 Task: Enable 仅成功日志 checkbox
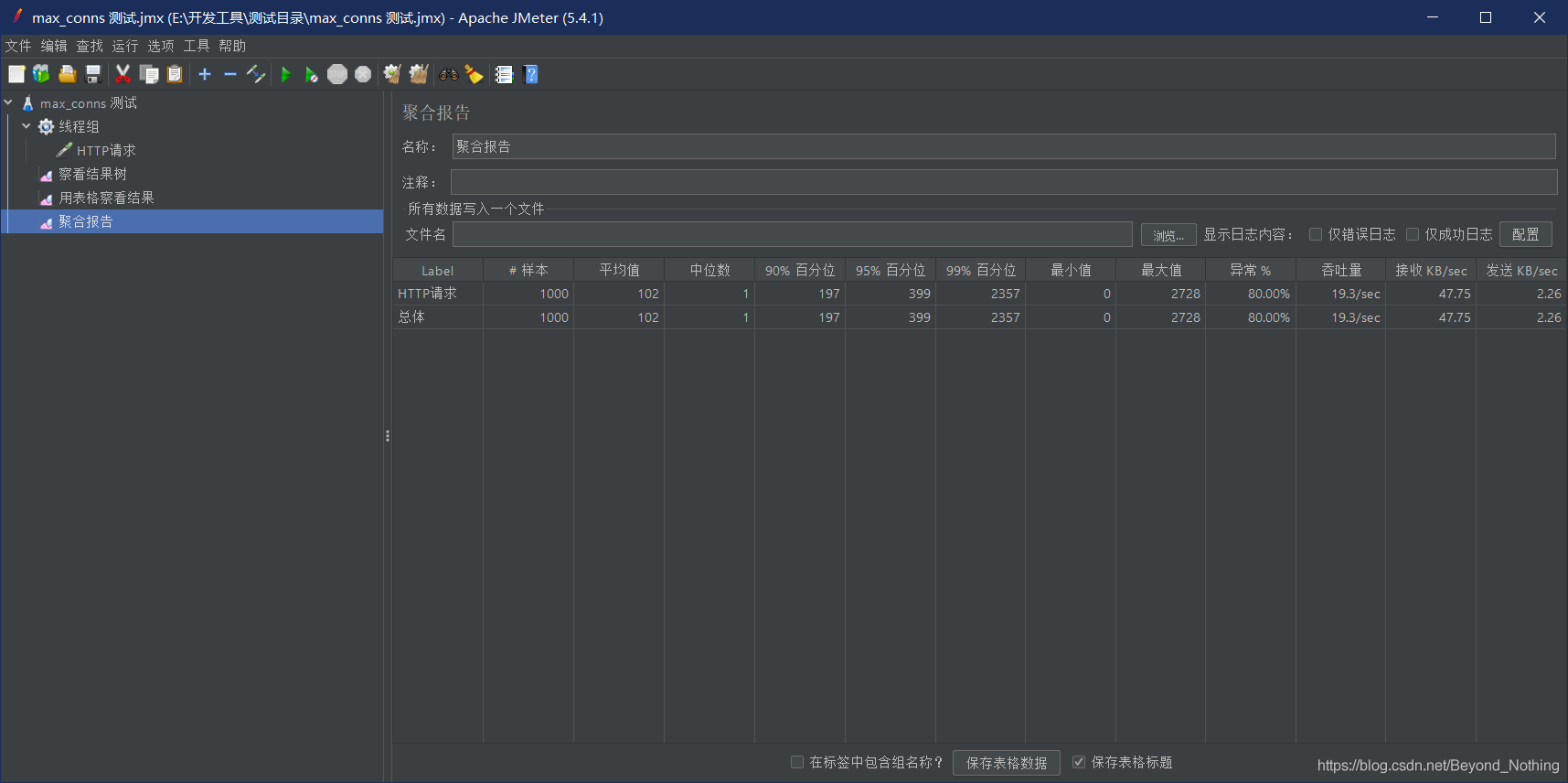[1413, 234]
